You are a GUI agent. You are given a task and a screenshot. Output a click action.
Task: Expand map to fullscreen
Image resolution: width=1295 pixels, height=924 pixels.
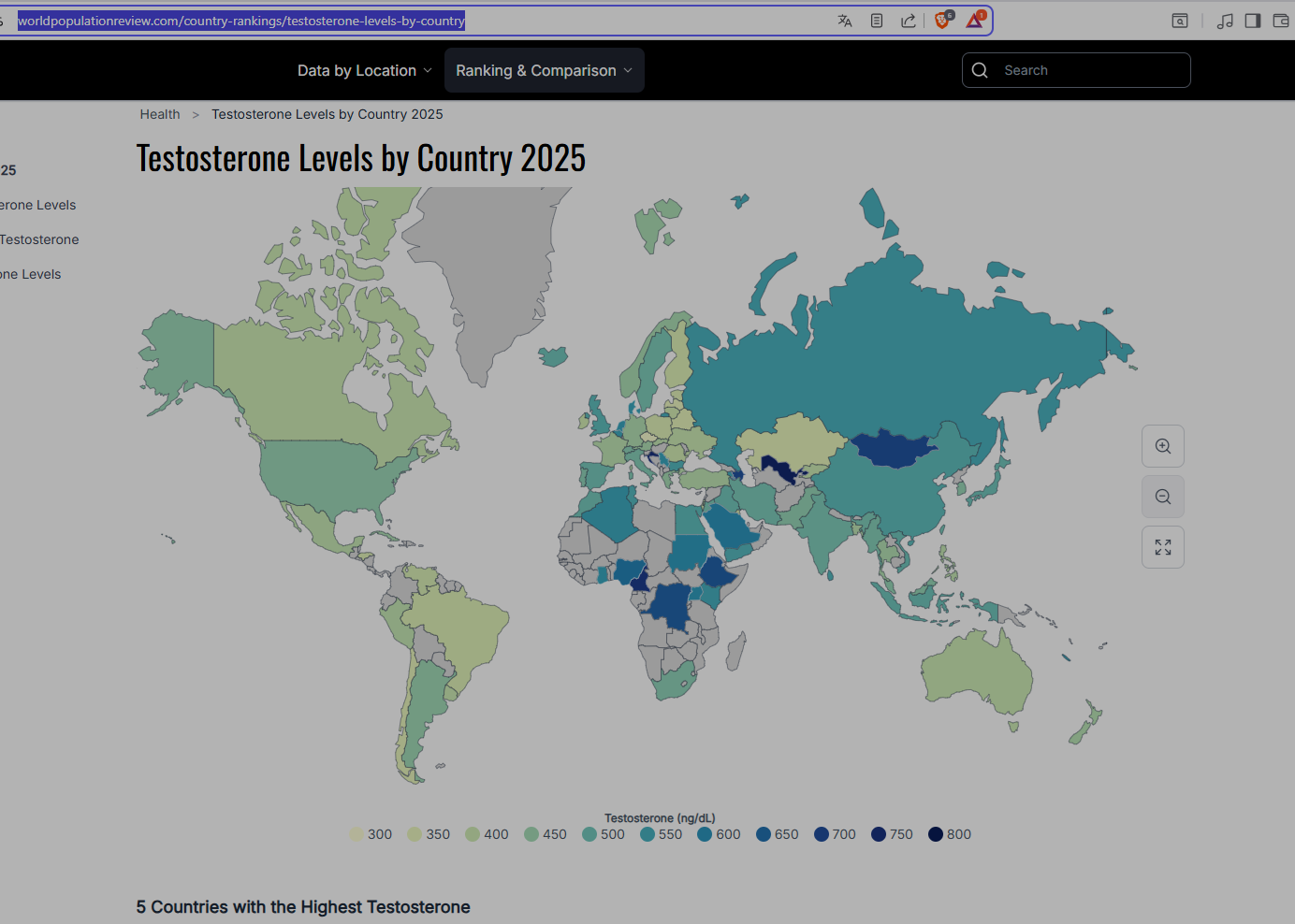click(x=1163, y=547)
